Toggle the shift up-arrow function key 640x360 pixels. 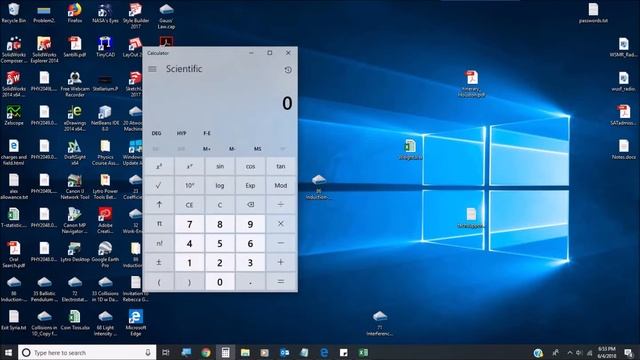(159, 204)
